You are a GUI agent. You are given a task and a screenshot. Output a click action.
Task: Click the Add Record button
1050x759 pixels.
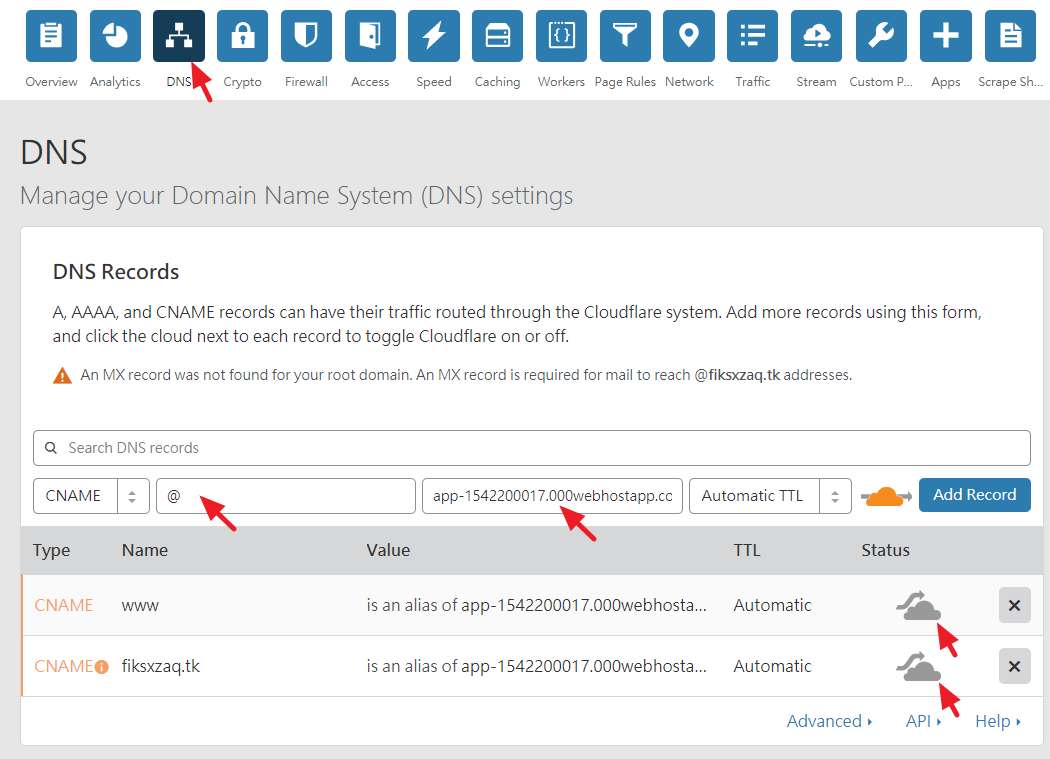coord(974,495)
